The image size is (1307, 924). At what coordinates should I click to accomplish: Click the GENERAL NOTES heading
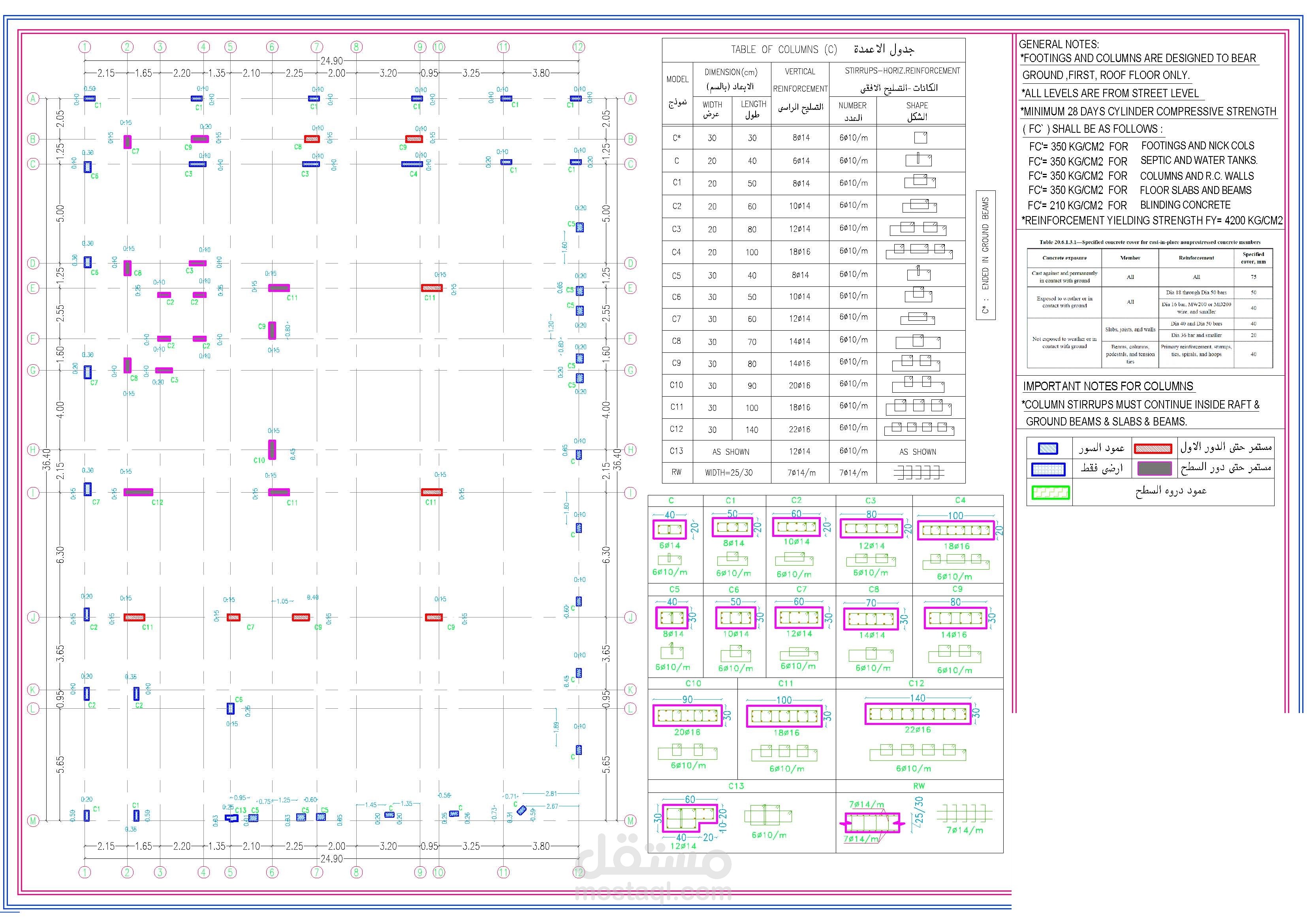pos(1059,44)
